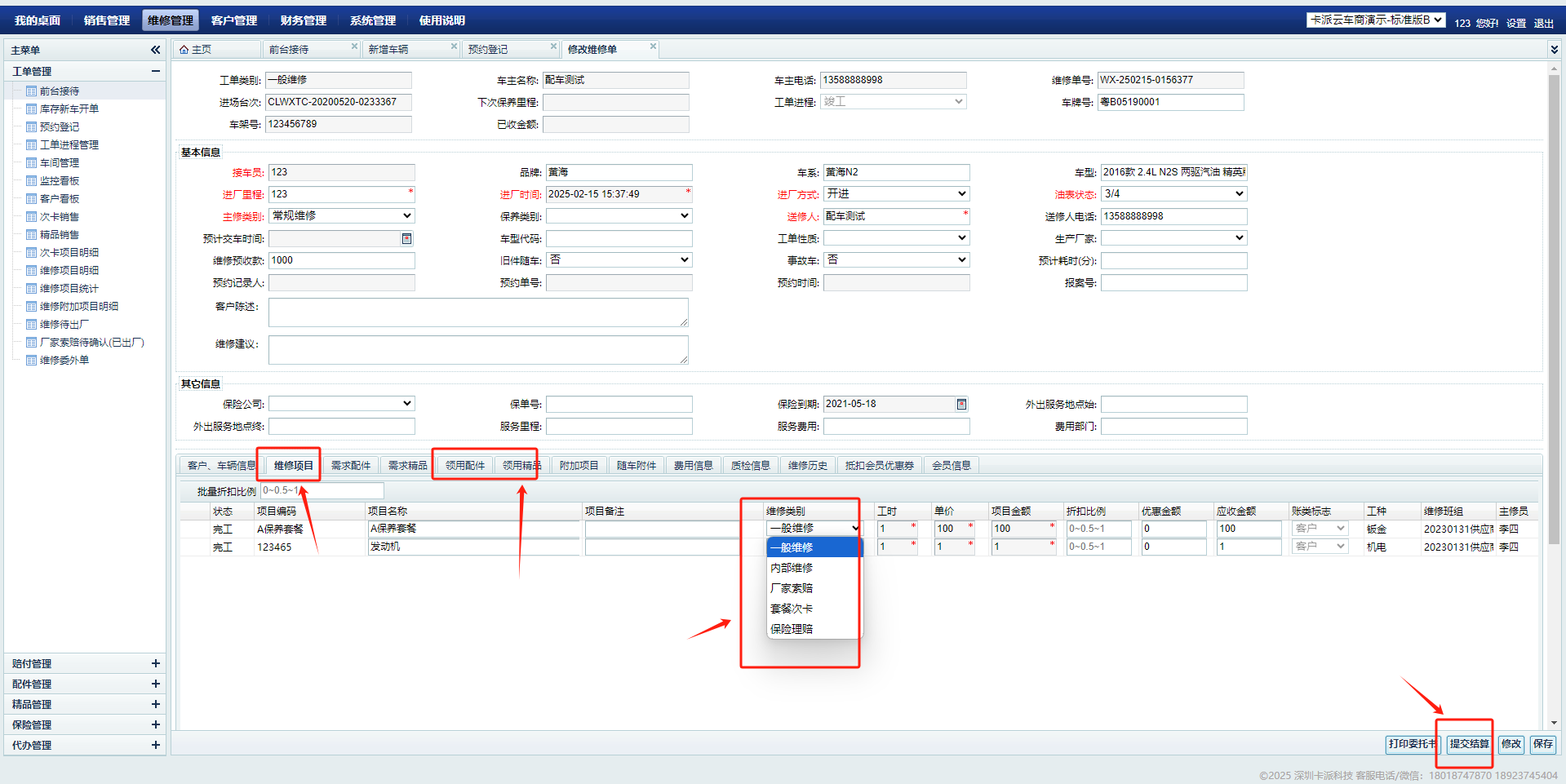Open the 油表状态 dropdown
The image size is (1566, 784).
pos(1173,194)
